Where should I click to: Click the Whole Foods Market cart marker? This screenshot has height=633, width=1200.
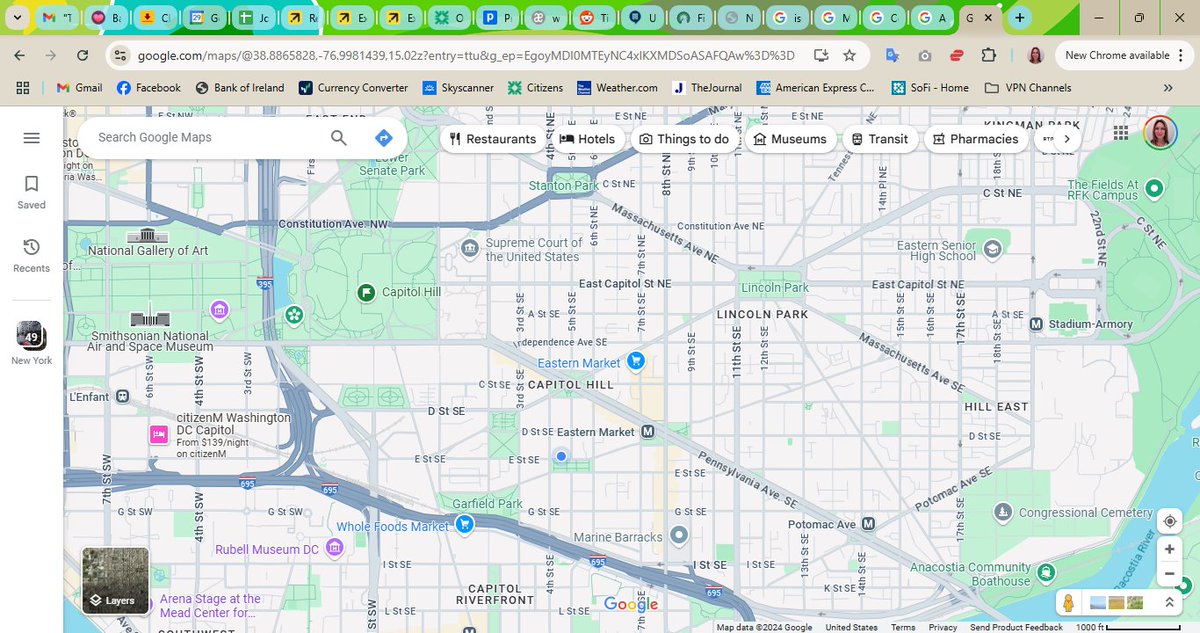(x=464, y=524)
